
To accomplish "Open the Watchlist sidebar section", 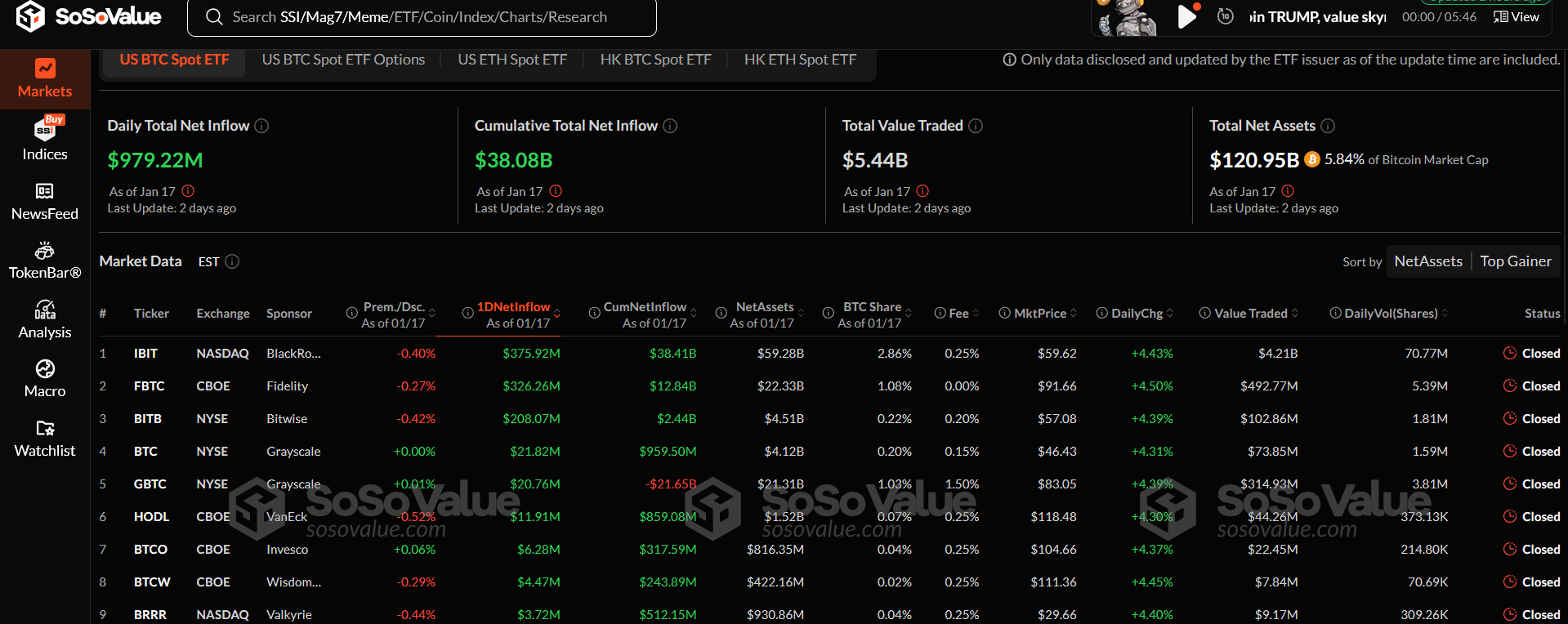I will 45,439.
